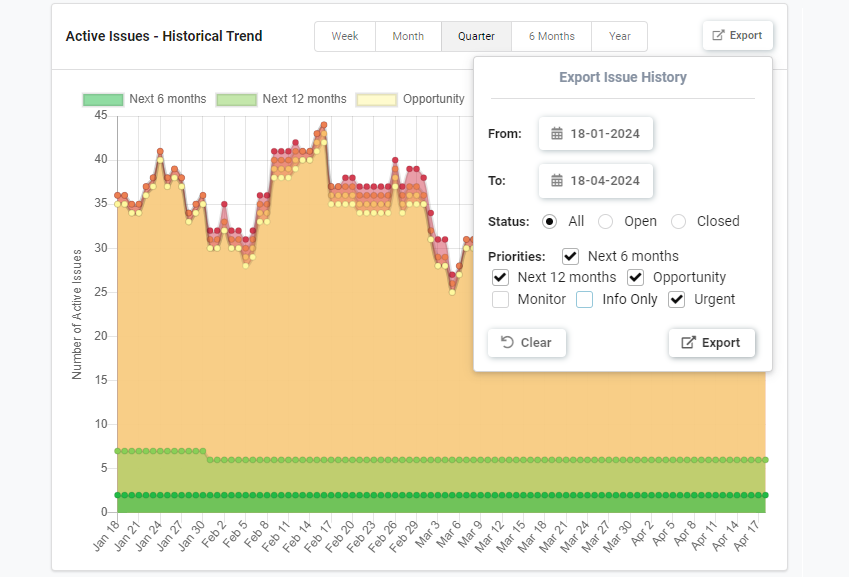Toggle Next 6 months legend swatch
Viewport: 849px width, 577px height.
click(103, 99)
